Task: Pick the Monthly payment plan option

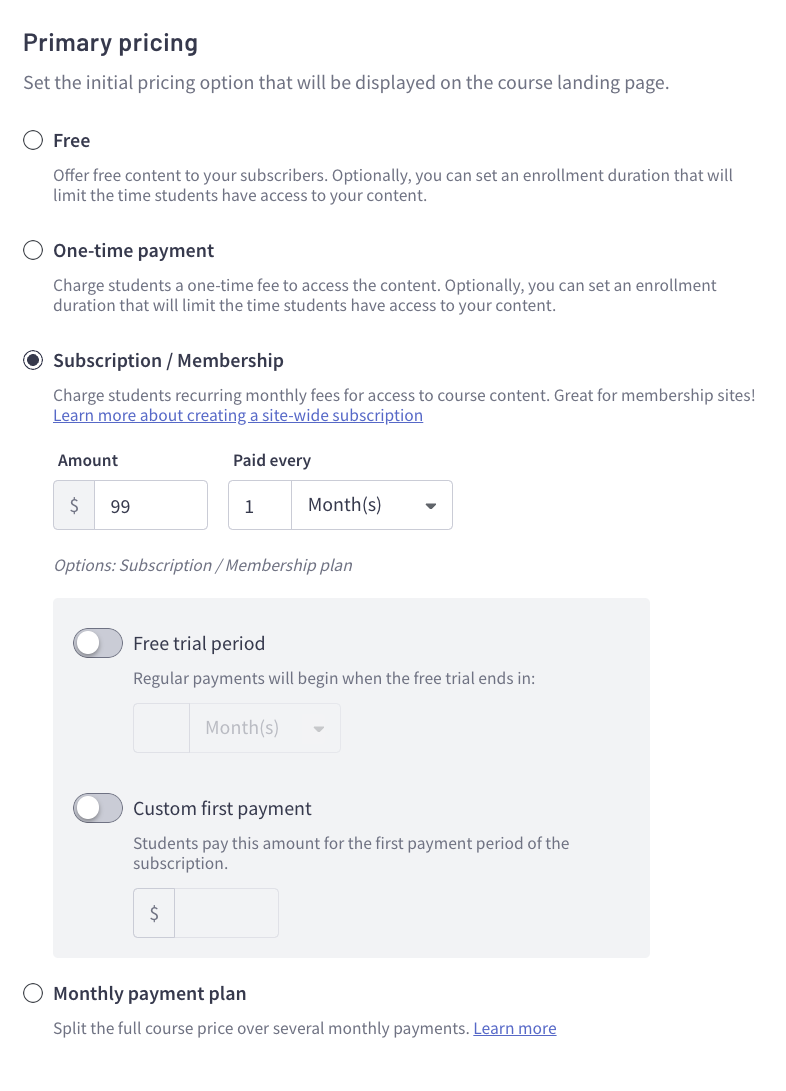Action: 33,993
